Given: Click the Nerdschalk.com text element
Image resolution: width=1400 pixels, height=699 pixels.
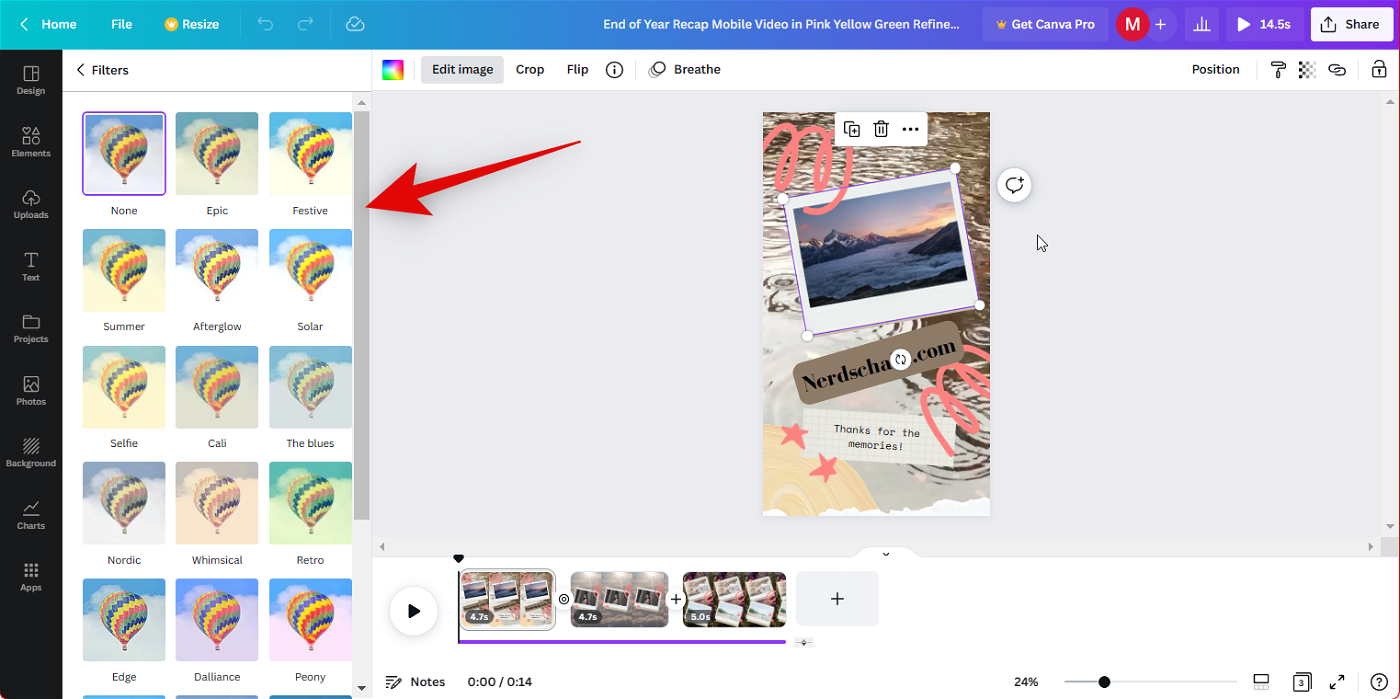Looking at the screenshot, I should (x=879, y=363).
